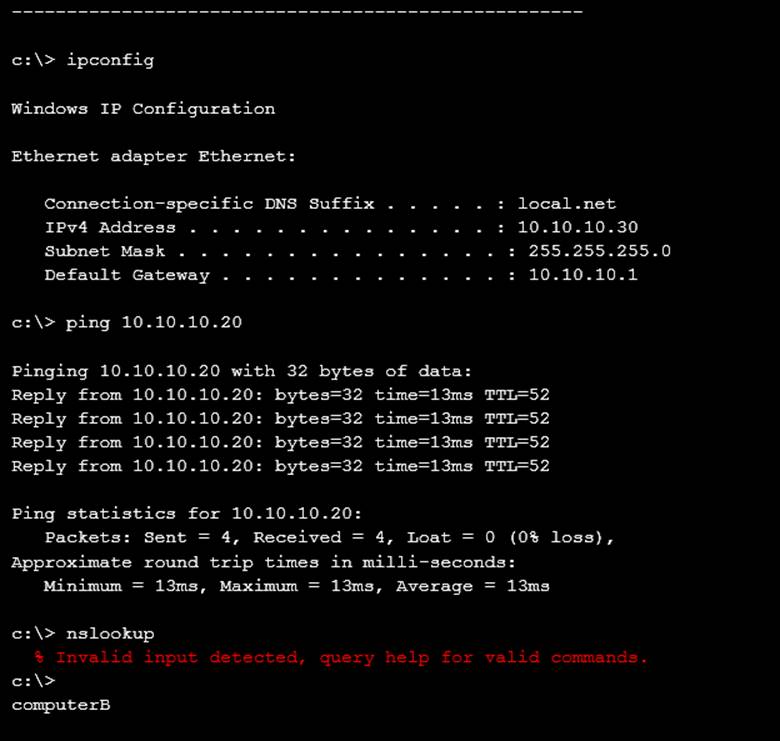Select the subnet mask 255.255.255.0
The image size is (780, 741).
[x=599, y=251]
